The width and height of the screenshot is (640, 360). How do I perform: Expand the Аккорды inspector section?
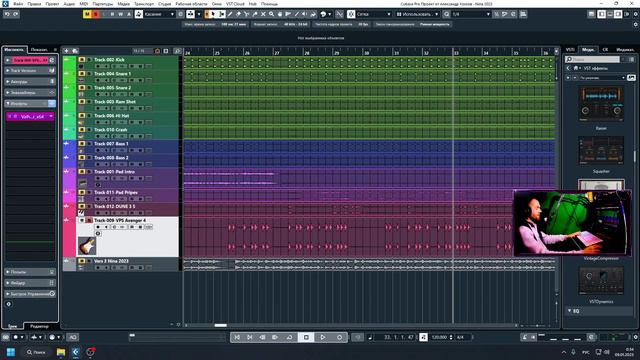(x=30, y=82)
